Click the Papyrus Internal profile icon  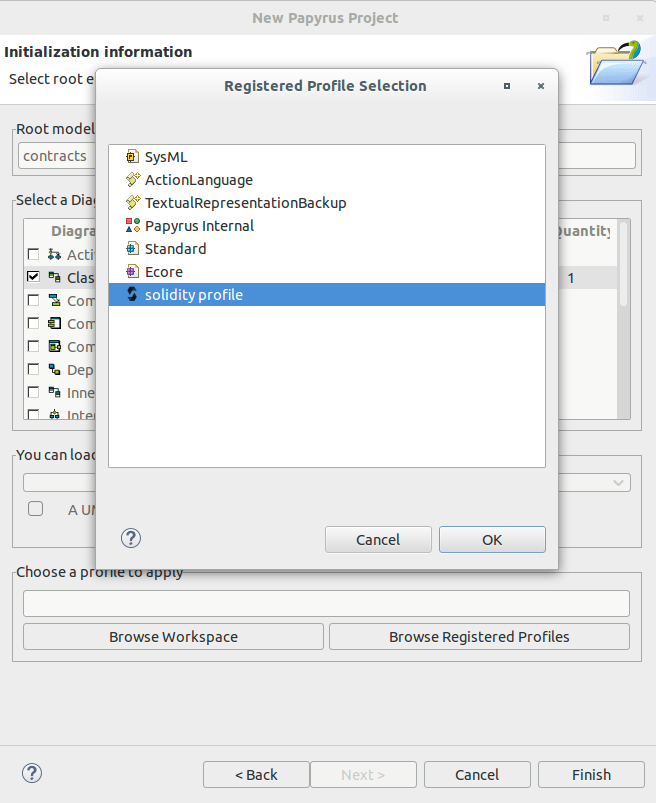tap(133, 225)
